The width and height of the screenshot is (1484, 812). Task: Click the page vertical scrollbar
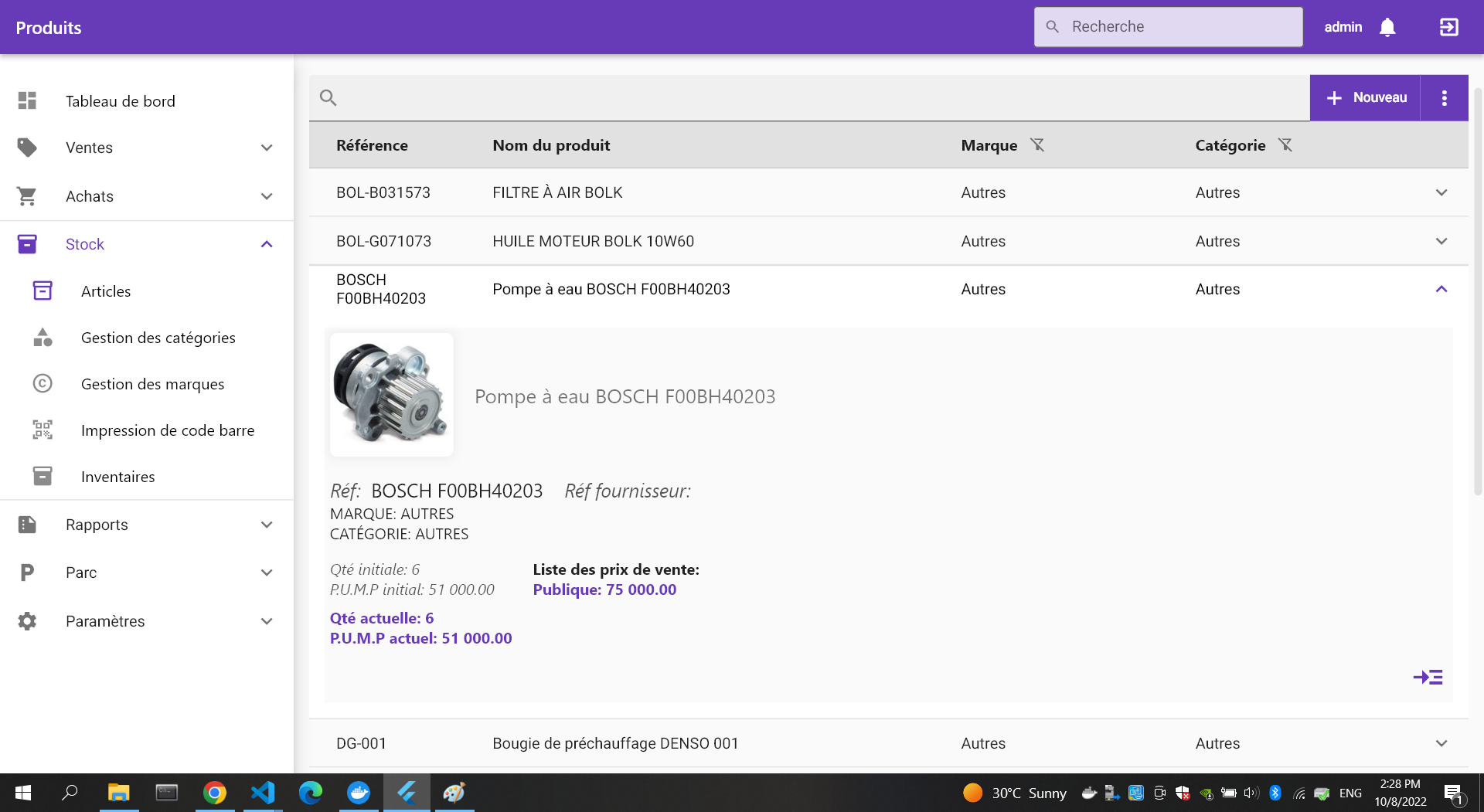pos(1478,290)
